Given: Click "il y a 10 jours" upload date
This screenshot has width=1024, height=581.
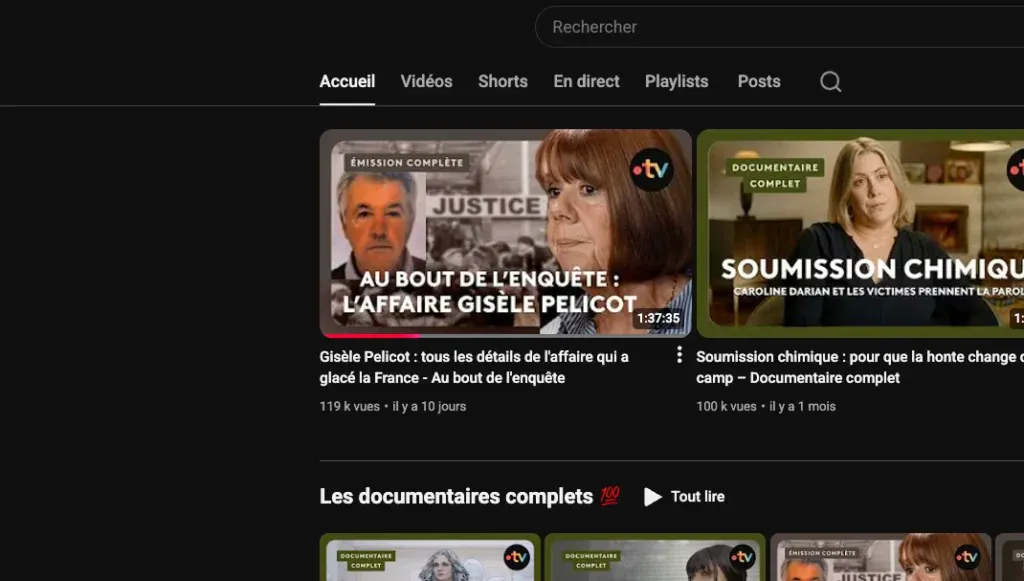Looking at the screenshot, I should (429, 406).
